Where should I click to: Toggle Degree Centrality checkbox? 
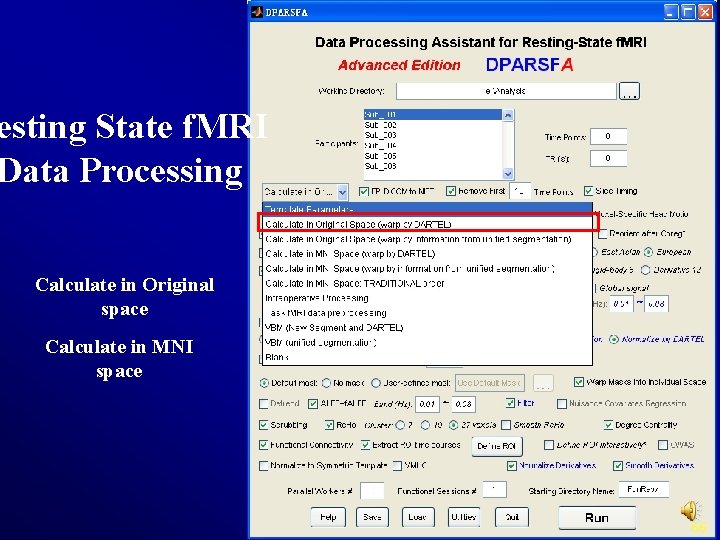pyautogui.click(x=608, y=425)
